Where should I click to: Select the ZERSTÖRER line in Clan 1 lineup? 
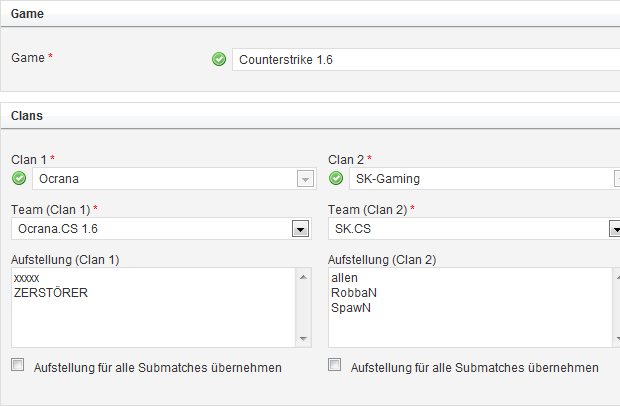click(51, 292)
